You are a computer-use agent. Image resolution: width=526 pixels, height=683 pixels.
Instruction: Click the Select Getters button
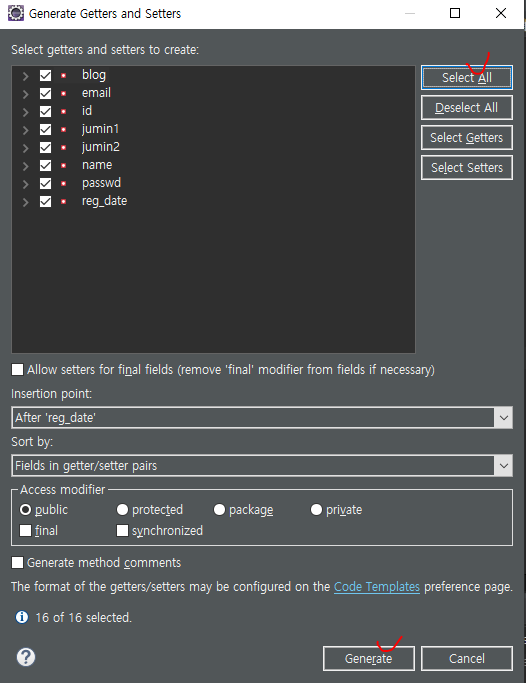coord(467,138)
